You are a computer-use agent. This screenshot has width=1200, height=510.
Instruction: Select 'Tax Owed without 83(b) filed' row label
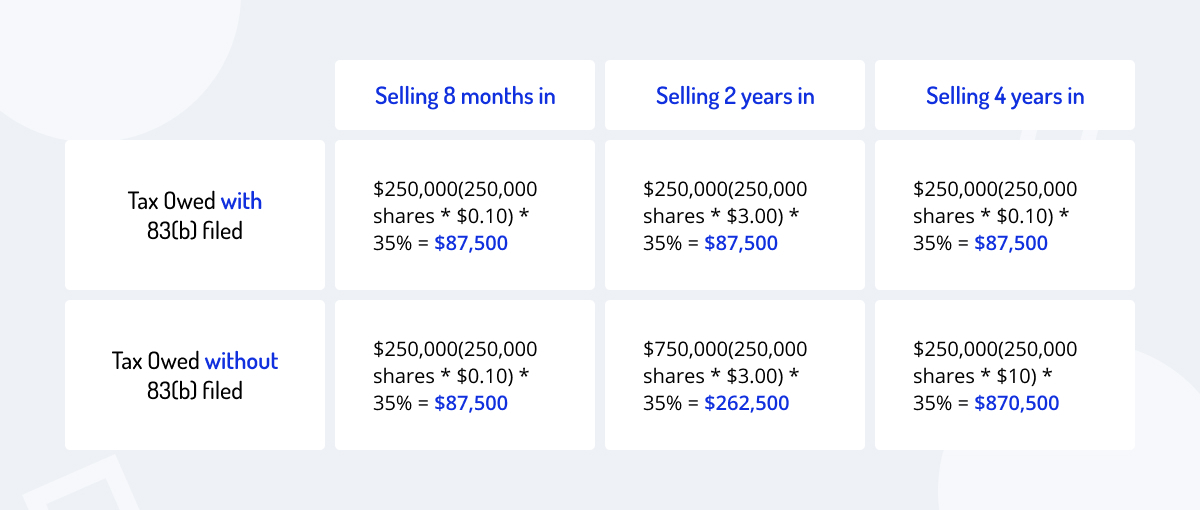tap(195, 375)
